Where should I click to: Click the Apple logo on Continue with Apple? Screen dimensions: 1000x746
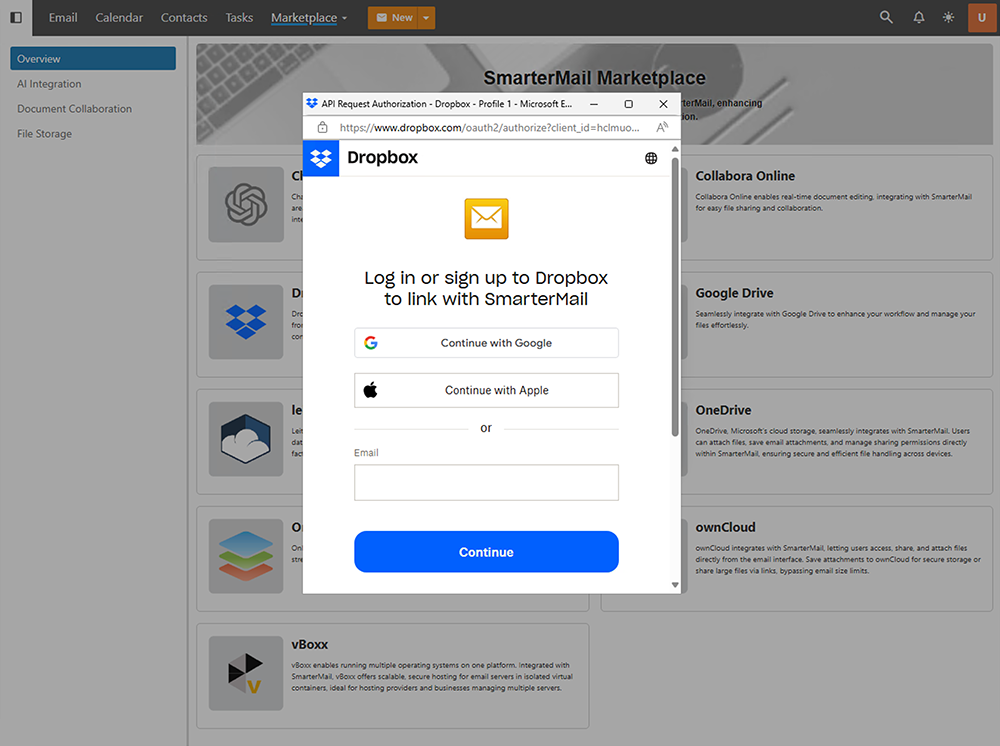[371, 390]
